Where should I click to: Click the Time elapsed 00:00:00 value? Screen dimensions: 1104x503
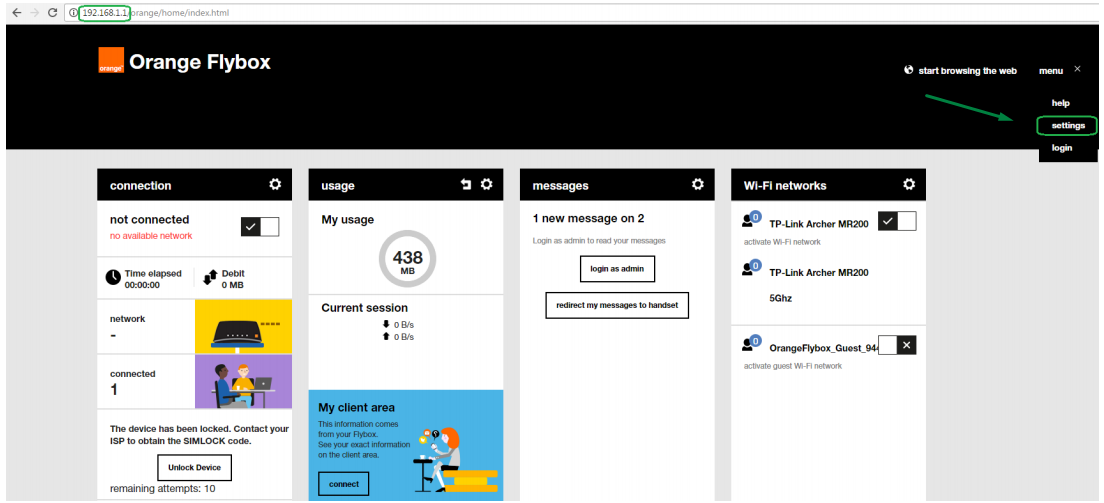pyautogui.click(x=142, y=285)
